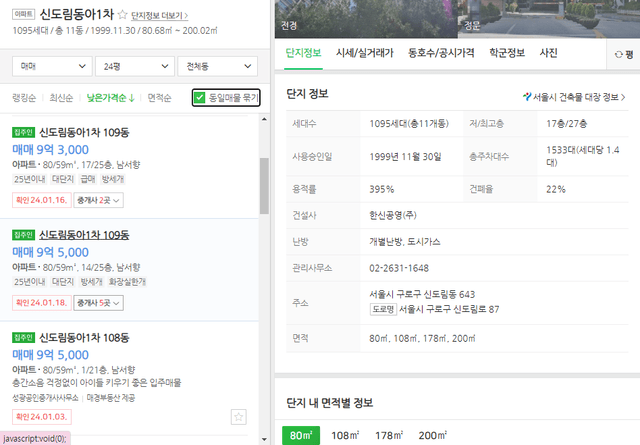View the 정문 photo thumbnail

[549, 19]
